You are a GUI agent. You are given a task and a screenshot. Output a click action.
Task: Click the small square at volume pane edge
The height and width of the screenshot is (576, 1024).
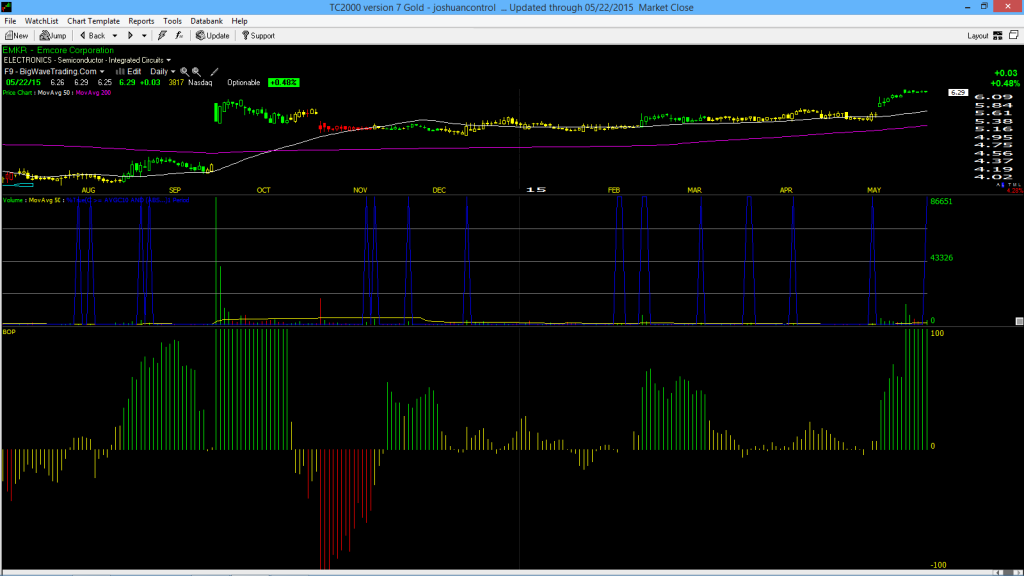click(1019, 321)
